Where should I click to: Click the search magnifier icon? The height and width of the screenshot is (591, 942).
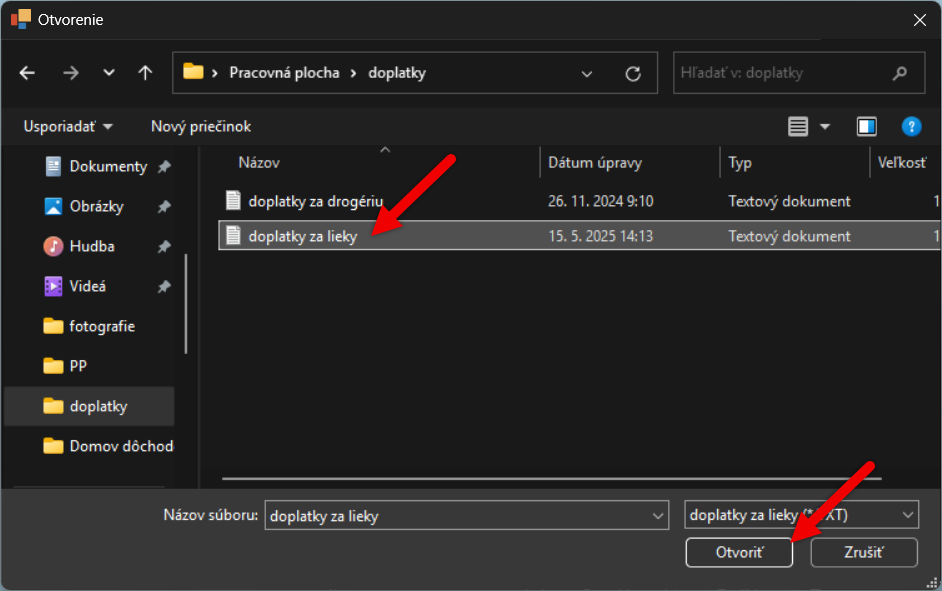point(899,73)
